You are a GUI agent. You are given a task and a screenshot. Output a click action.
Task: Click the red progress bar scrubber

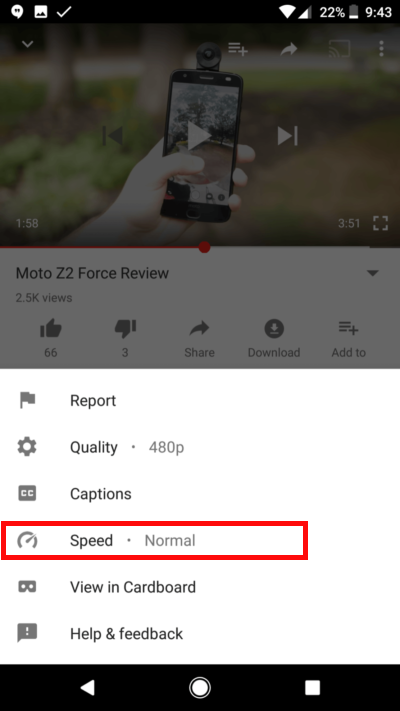tap(204, 247)
